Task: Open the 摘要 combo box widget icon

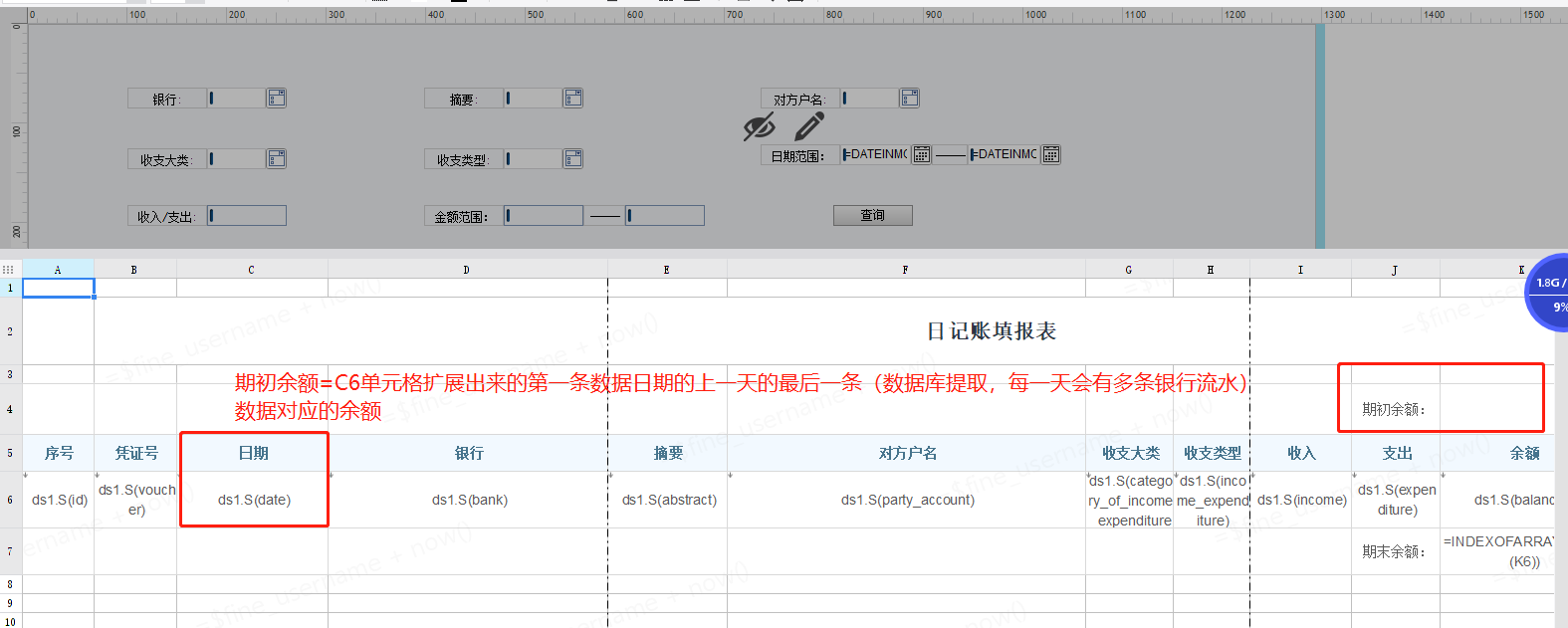Action: click(572, 98)
